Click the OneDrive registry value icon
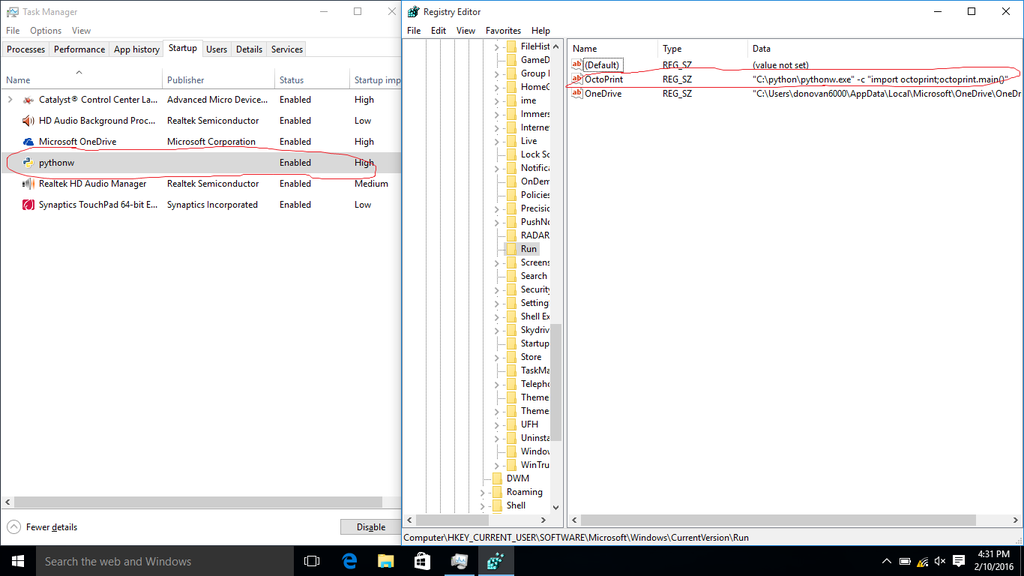This screenshot has height=576, width=1024. 577,93
